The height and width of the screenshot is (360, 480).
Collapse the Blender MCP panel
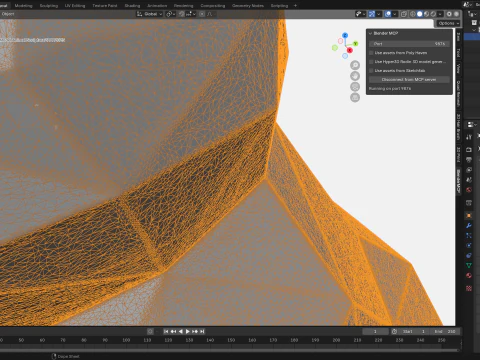(370, 33)
